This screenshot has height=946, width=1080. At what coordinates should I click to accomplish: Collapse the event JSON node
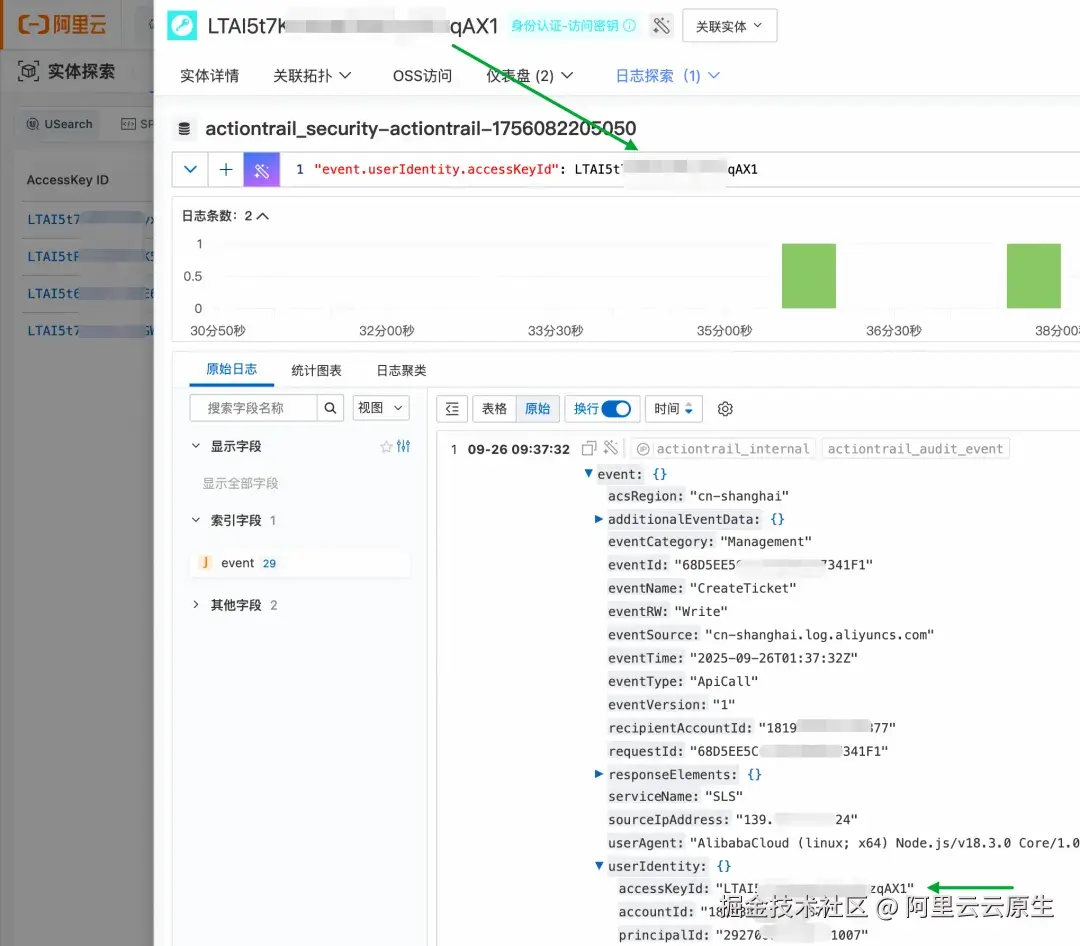pos(588,473)
